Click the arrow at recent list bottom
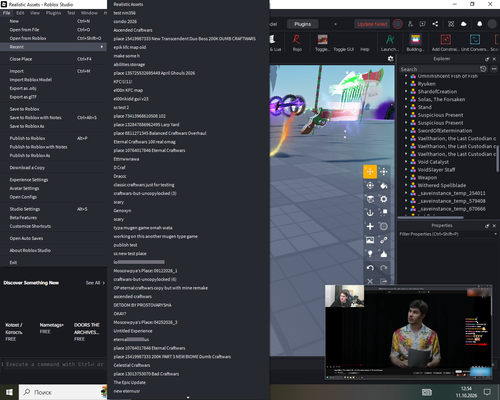 pos(188,397)
